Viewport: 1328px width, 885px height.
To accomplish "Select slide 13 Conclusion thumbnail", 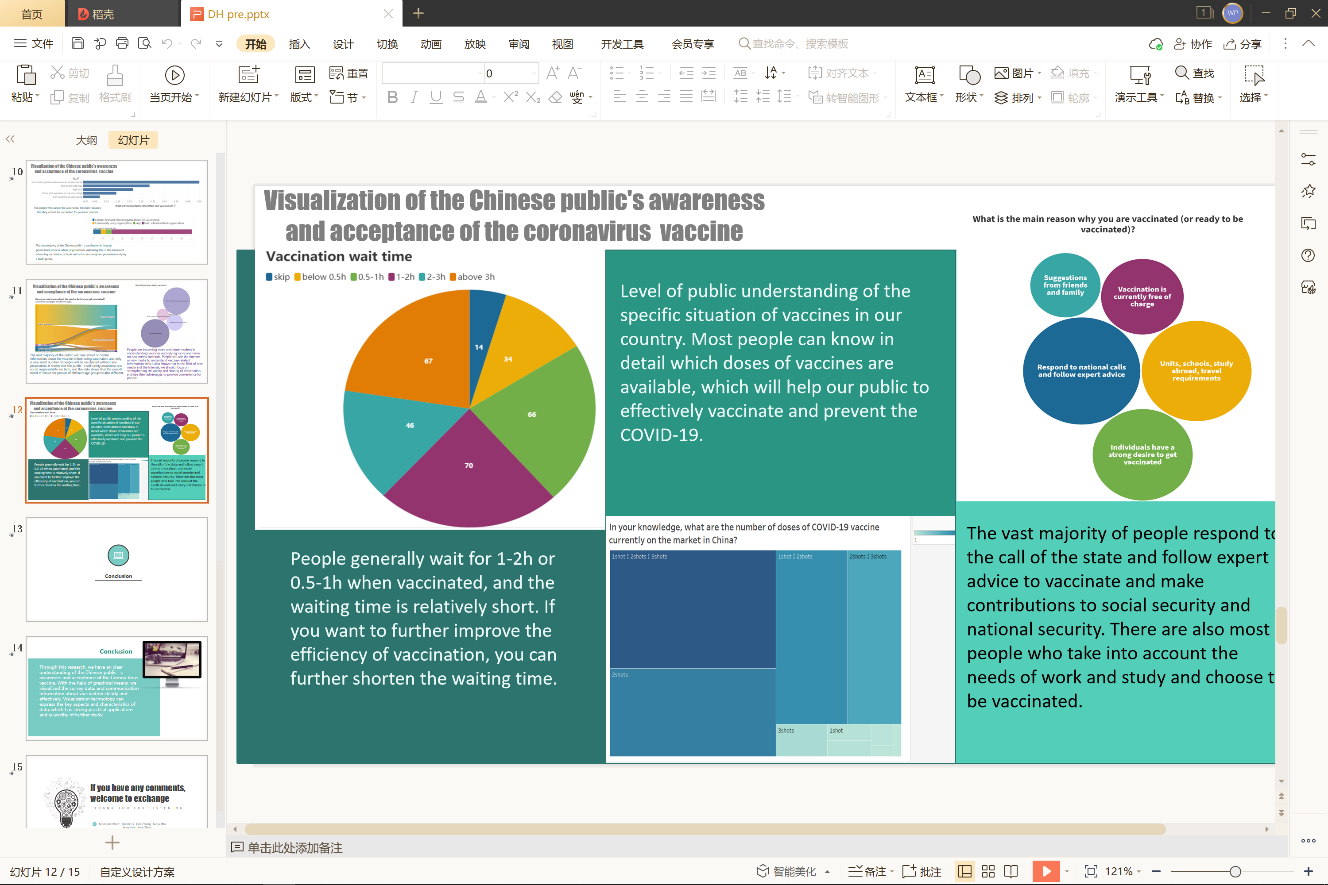I will (116, 569).
